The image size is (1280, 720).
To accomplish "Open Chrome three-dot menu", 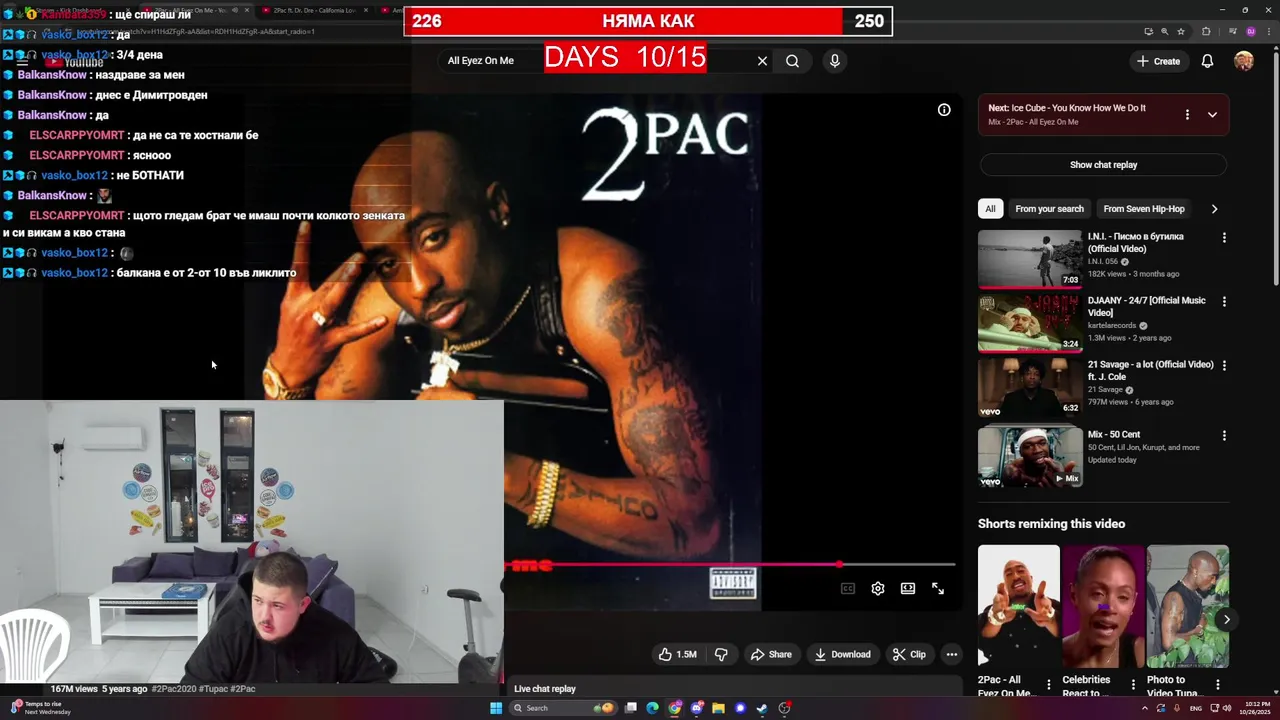I will [x=1268, y=31].
